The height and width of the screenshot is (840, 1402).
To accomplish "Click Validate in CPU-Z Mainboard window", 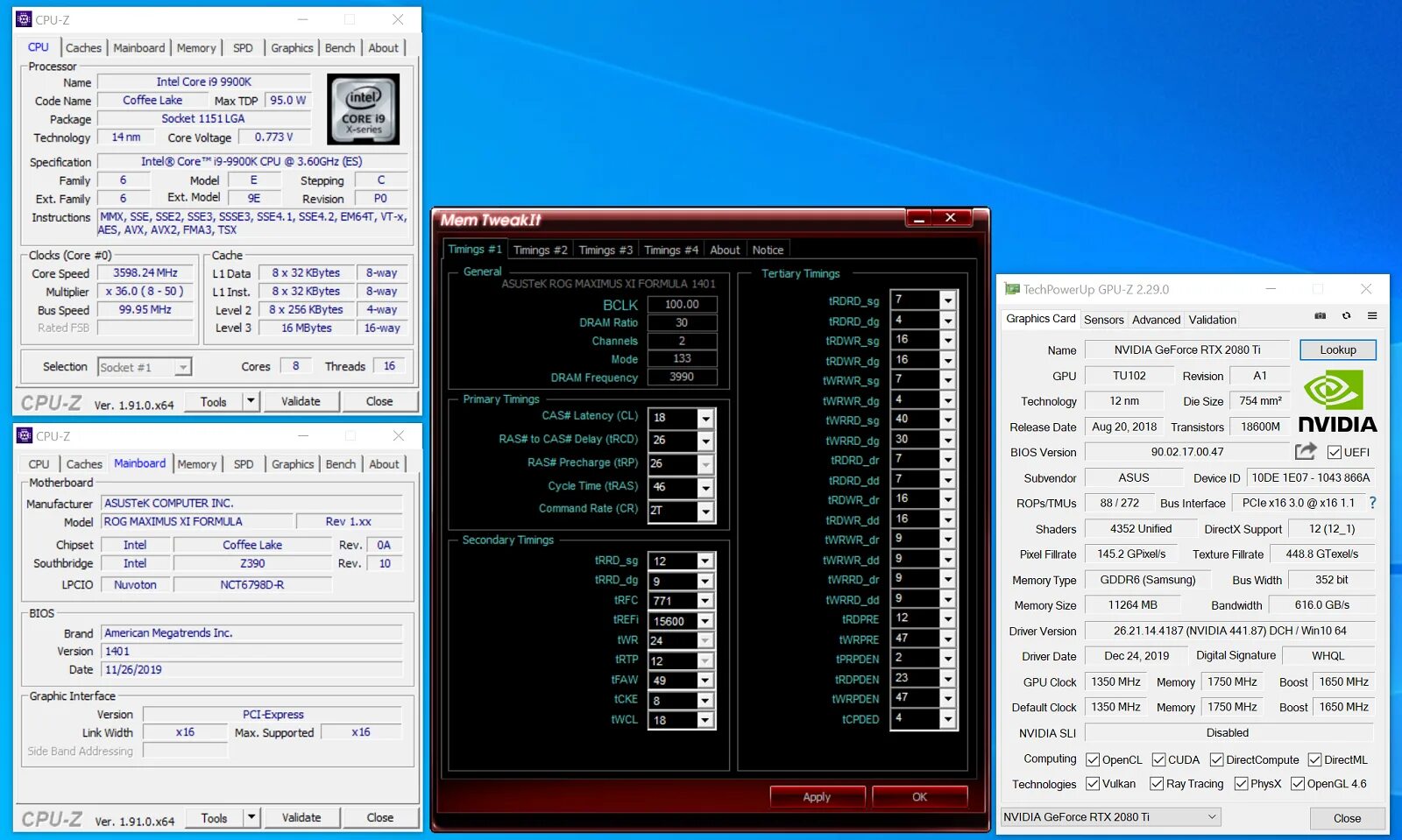I will tap(301, 817).
